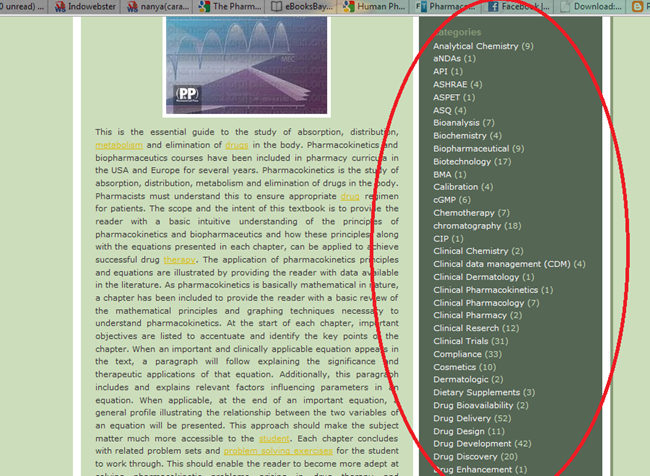Open the nanya(cara... browser tab

click(157, 7)
